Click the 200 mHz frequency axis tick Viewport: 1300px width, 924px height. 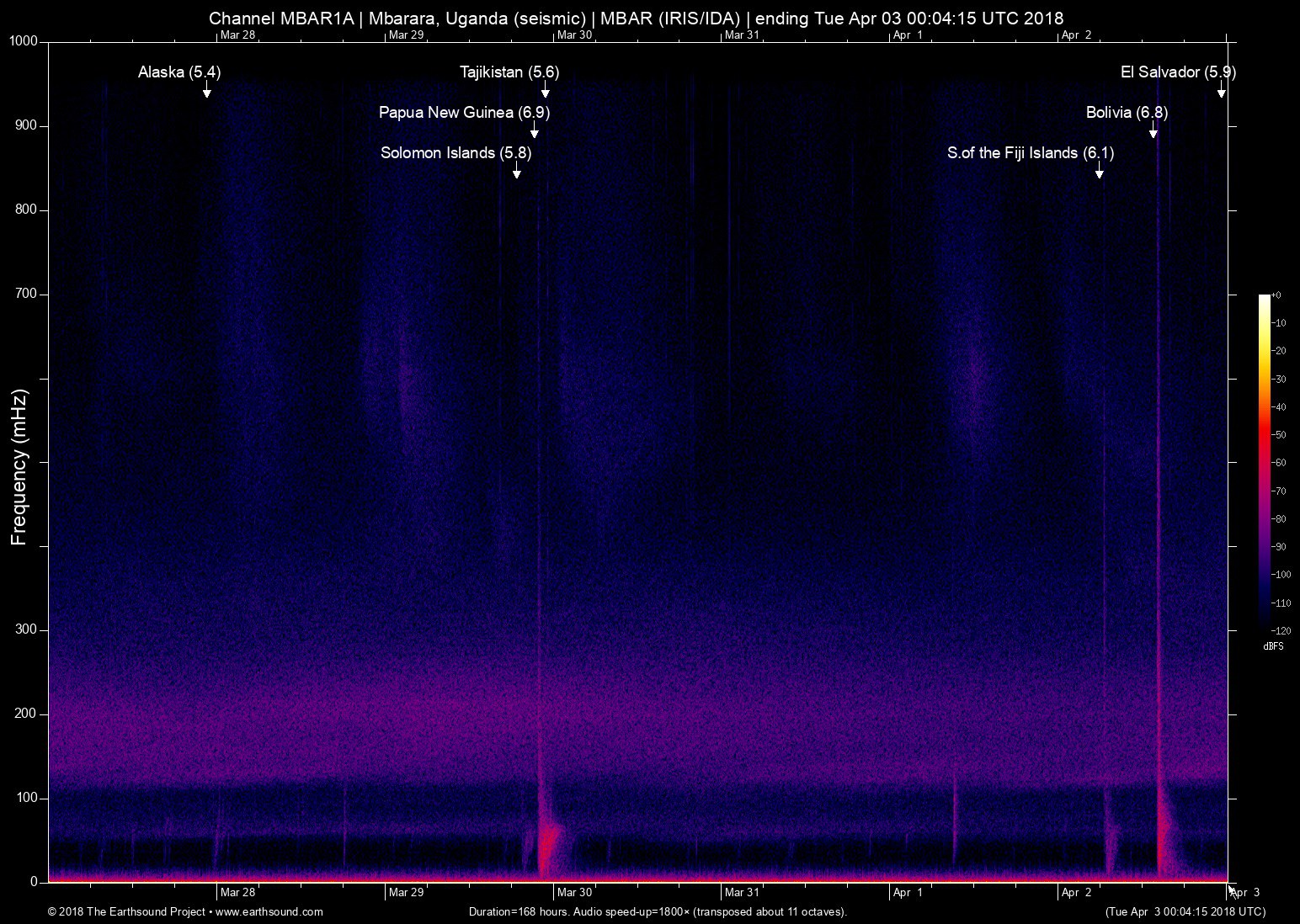(25, 714)
